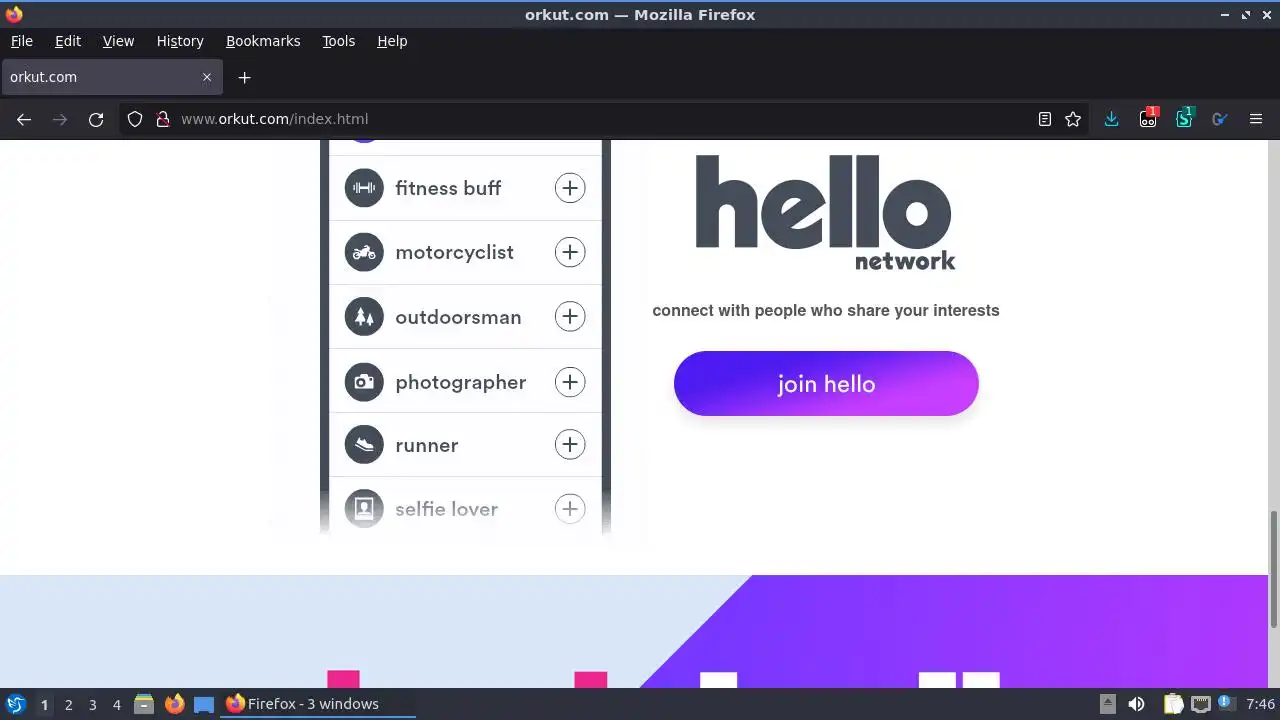Click the join hello button
Screen dimensions: 1280x720
(826, 384)
